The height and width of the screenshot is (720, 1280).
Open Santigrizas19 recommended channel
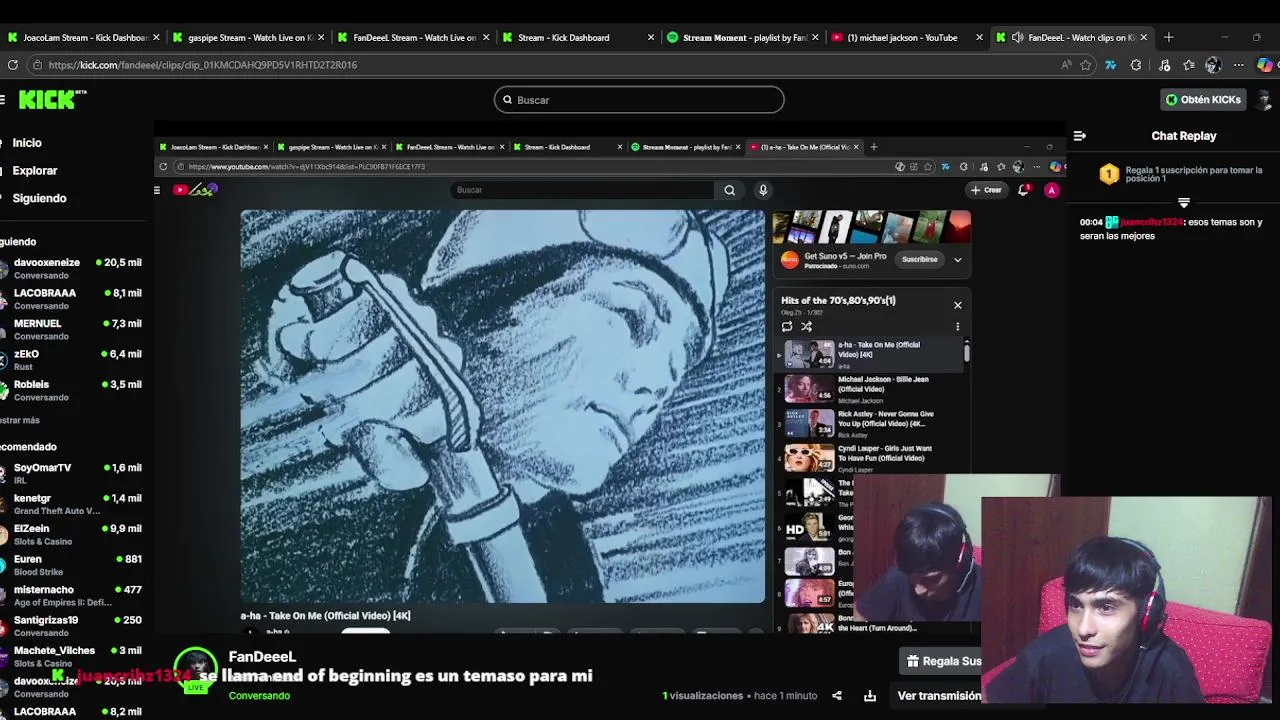72,626
